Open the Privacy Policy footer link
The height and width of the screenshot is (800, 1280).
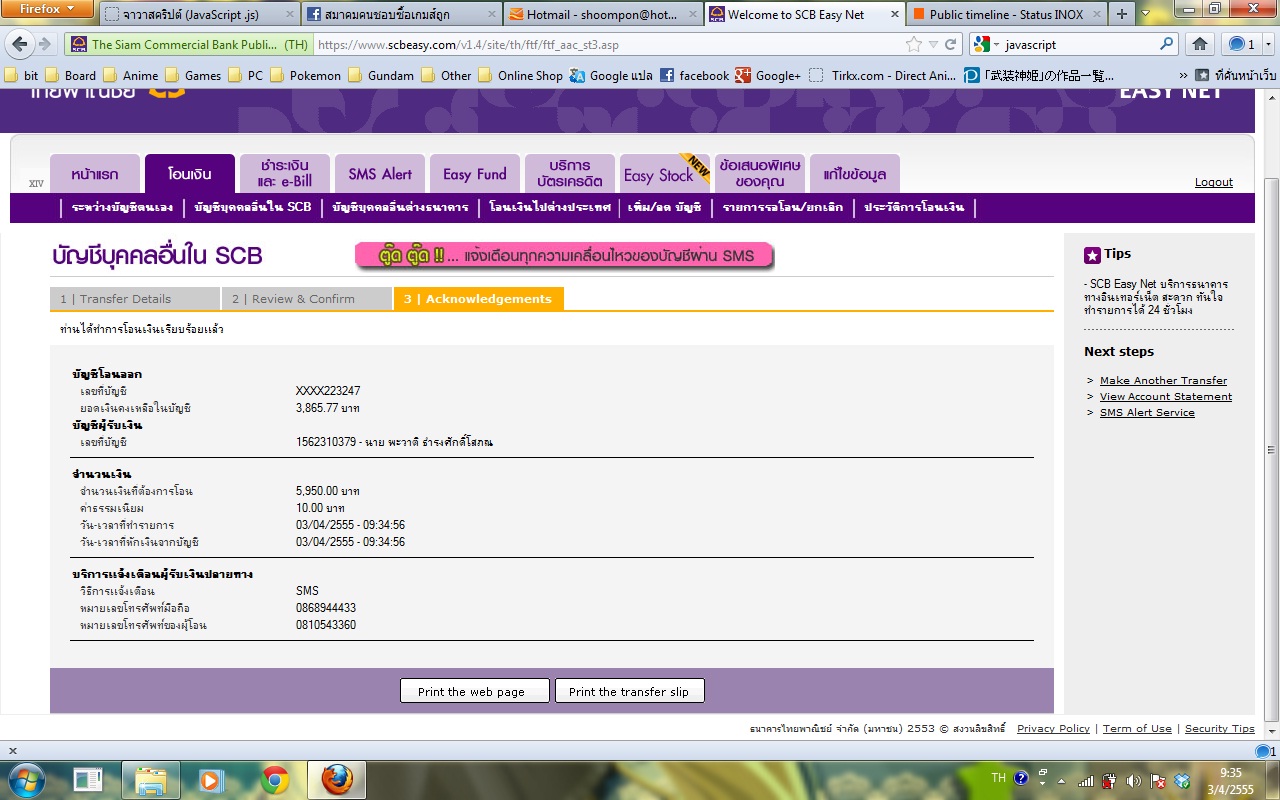click(1053, 729)
